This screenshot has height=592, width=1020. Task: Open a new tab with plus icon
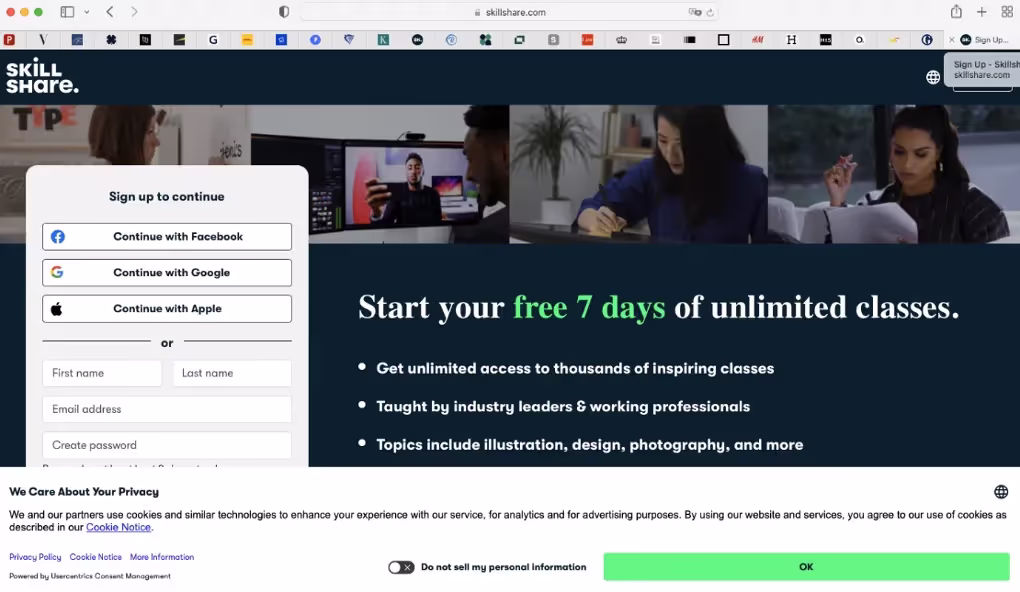[982, 12]
